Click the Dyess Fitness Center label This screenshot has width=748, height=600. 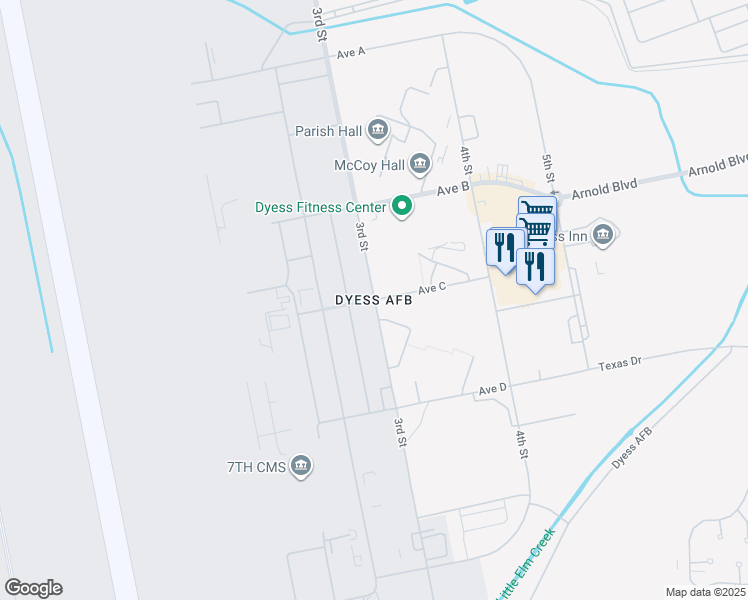coord(320,207)
